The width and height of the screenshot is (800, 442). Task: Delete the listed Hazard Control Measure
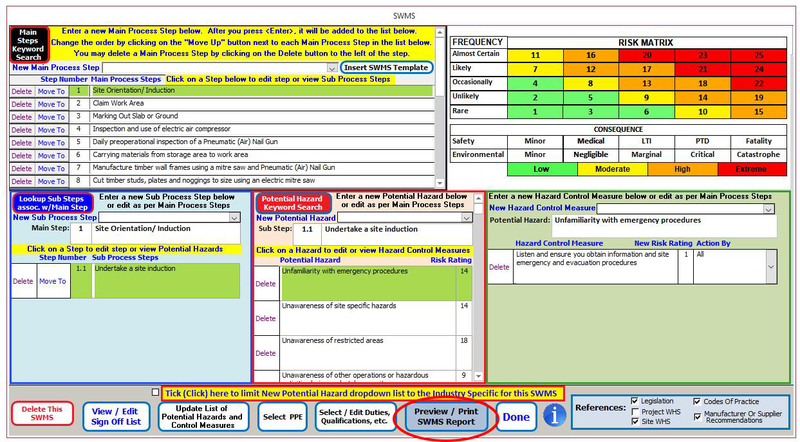[x=499, y=267]
